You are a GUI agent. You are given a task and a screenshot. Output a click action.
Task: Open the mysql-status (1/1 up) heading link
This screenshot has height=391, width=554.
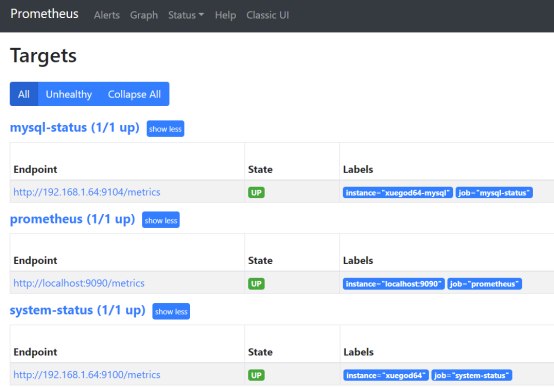coord(75,128)
